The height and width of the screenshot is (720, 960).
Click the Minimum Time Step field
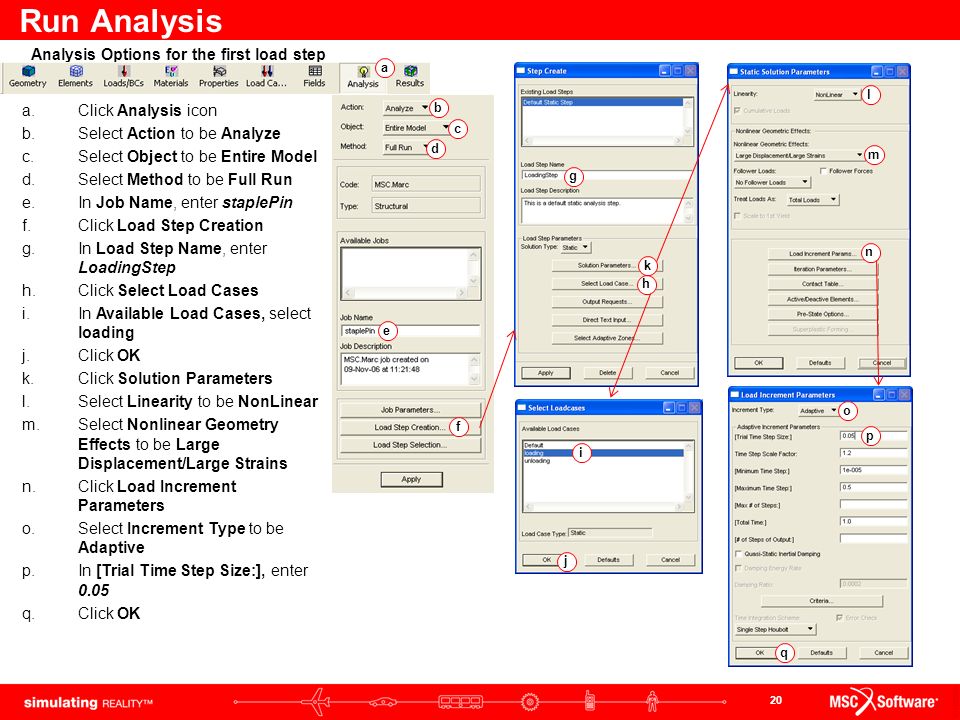[873, 470]
